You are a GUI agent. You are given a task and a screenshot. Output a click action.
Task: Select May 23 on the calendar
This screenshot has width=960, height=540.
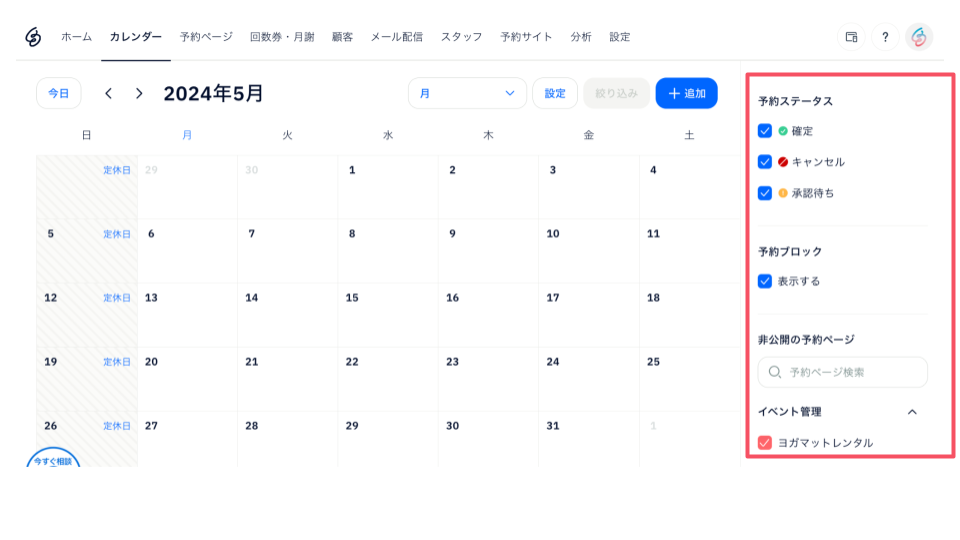pyautogui.click(x=489, y=380)
